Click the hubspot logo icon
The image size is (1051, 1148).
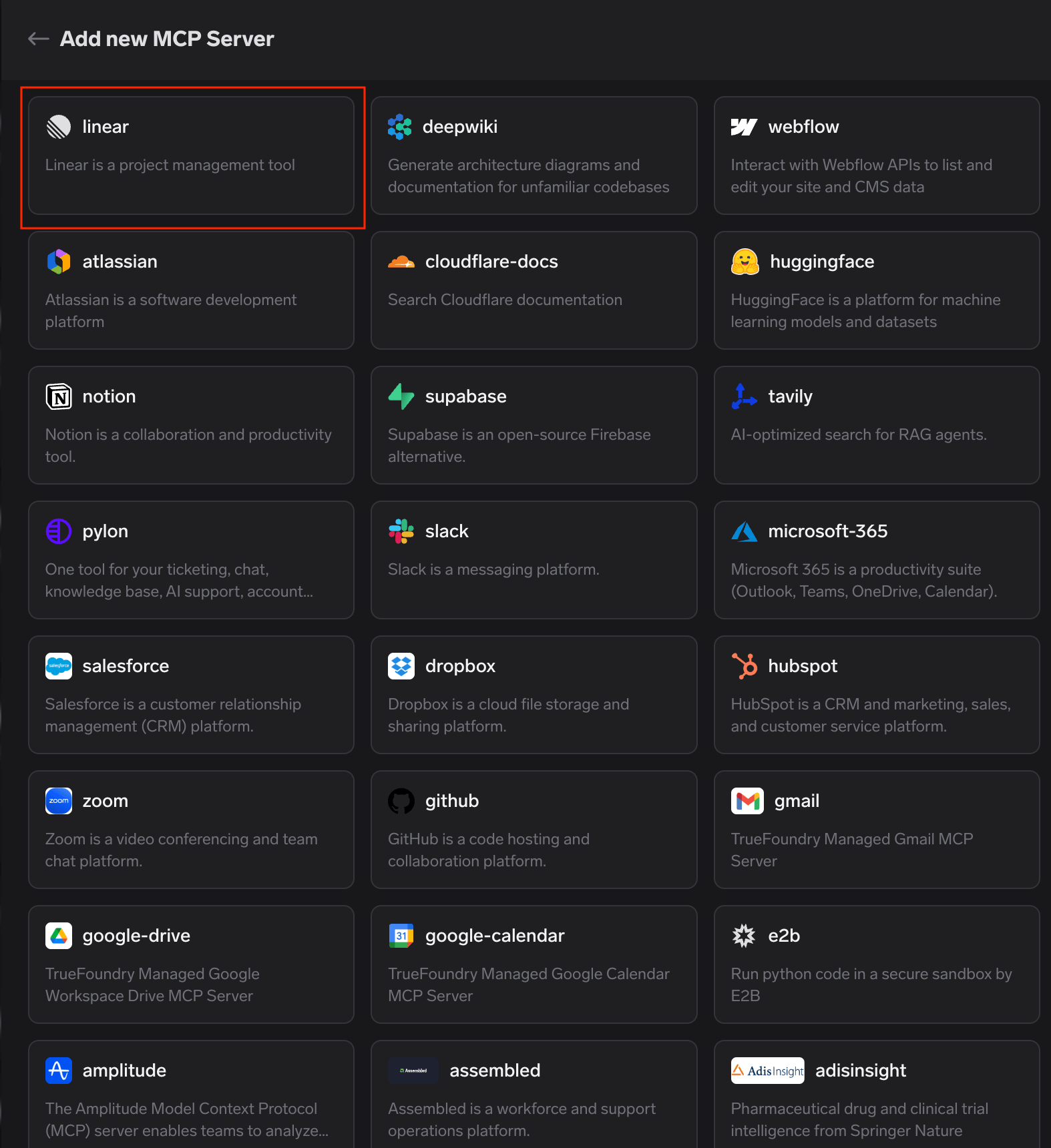(744, 666)
